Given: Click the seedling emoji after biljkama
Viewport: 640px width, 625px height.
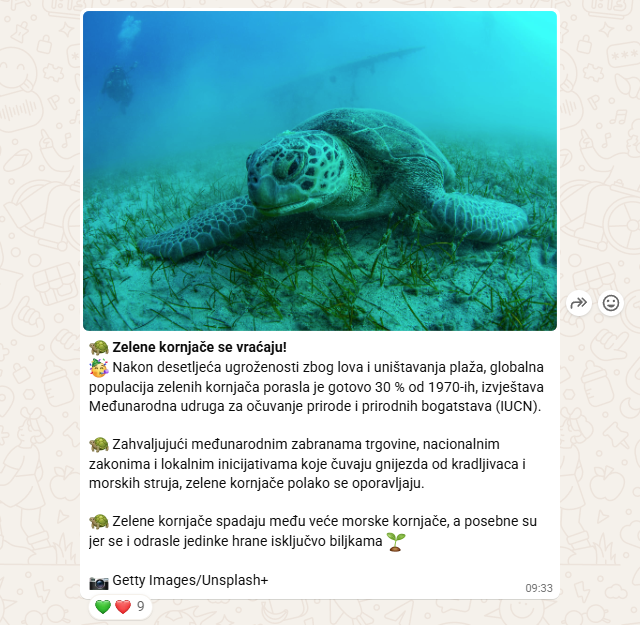Looking at the screenshot, I should point(396,542).
